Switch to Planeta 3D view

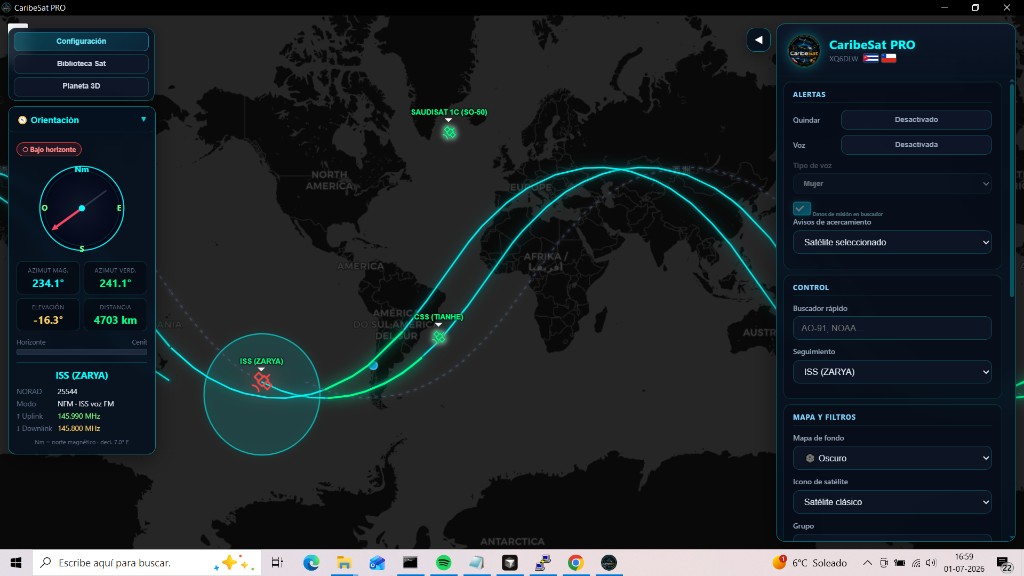(81, 86)
